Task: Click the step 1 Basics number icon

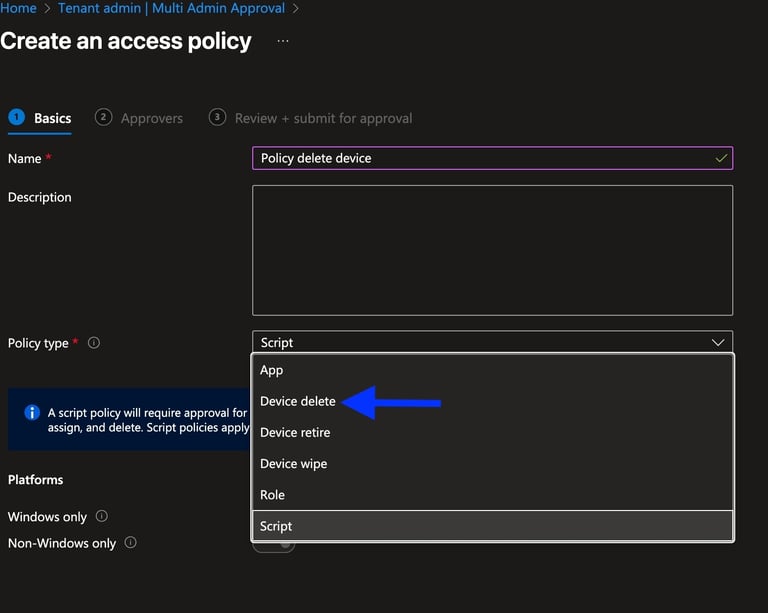Action: pyautogui.click(x=16, y=117)
